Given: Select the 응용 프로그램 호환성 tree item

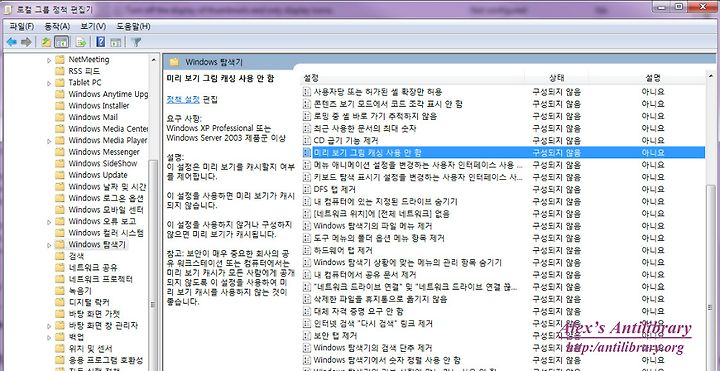Looking at the screenshot, I should click(x=106, y=360).
